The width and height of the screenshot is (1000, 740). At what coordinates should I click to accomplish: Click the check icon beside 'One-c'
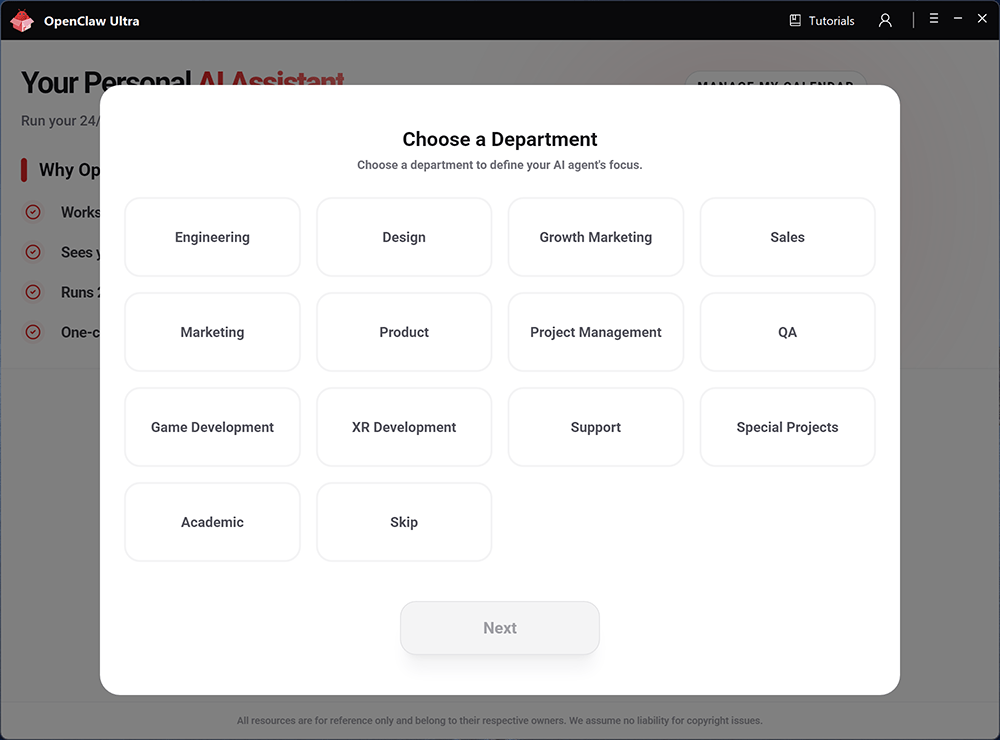point(33,332)
